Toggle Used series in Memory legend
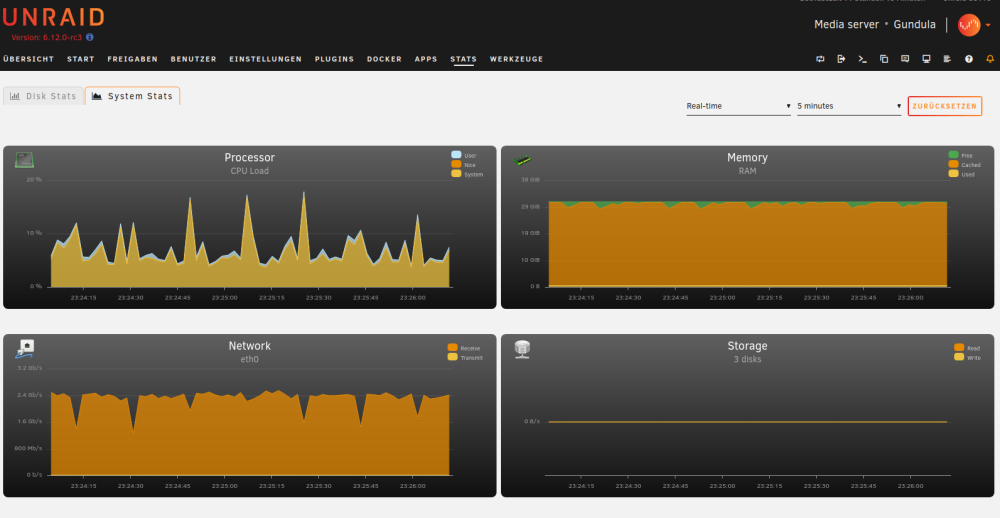Image resolution: width=1000 pixels, height=518 pixels. 962,174
